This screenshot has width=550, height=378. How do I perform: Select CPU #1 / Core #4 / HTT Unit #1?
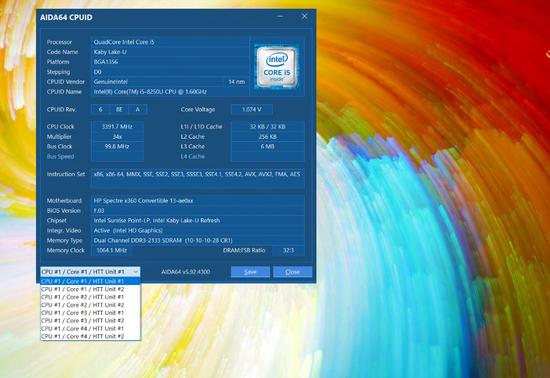(90, 329)
